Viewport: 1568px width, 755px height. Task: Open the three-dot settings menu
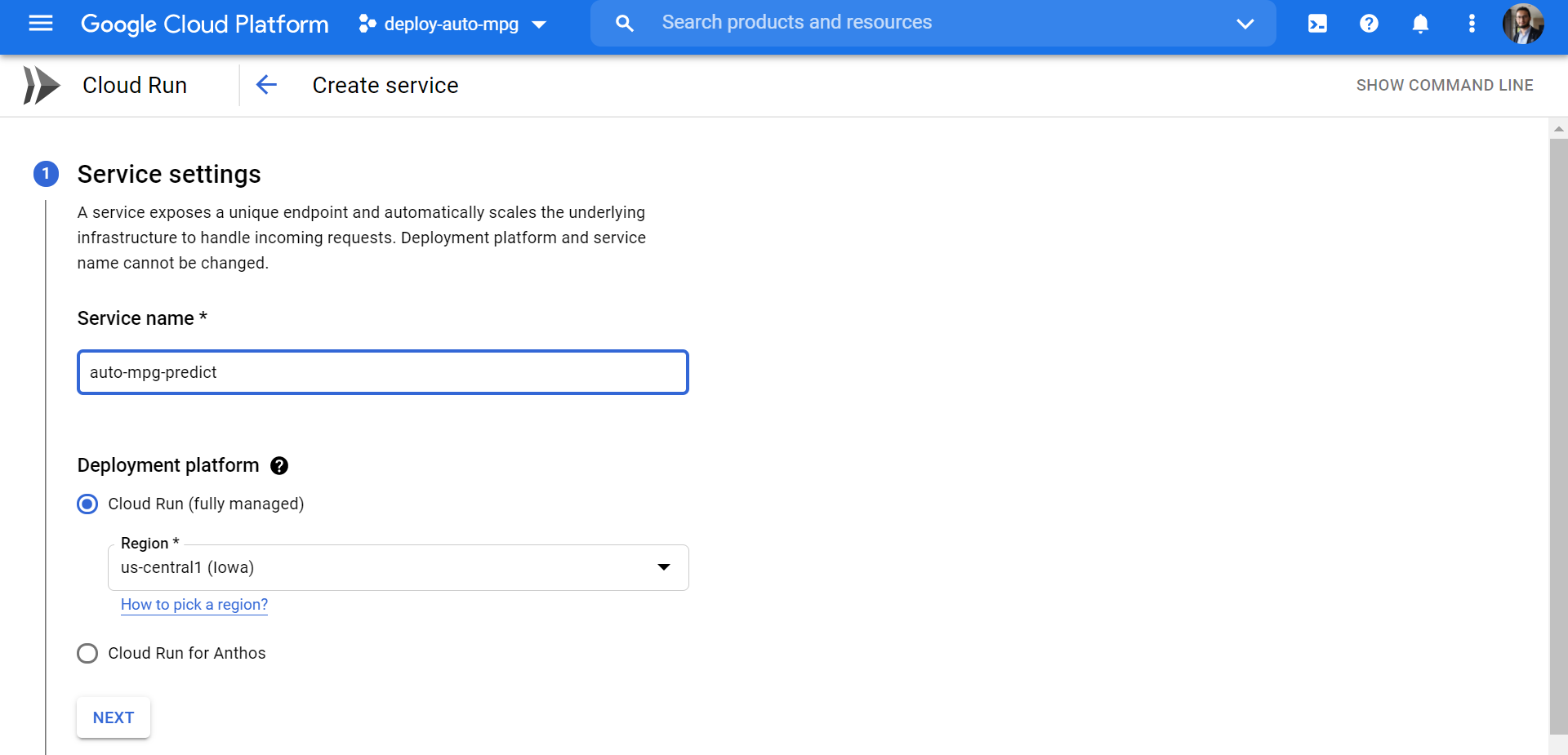pos(1472,24)
